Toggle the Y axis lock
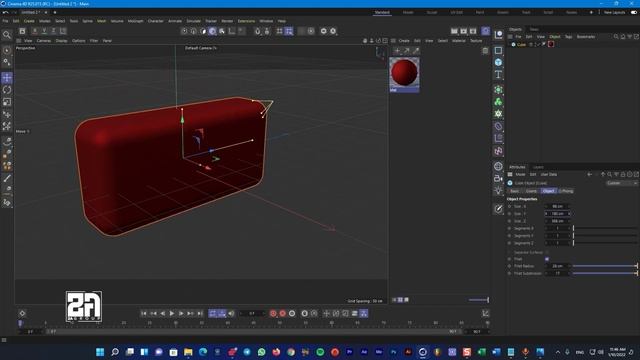640x360 pixels. pyautogui.click(x=44, y=31)
